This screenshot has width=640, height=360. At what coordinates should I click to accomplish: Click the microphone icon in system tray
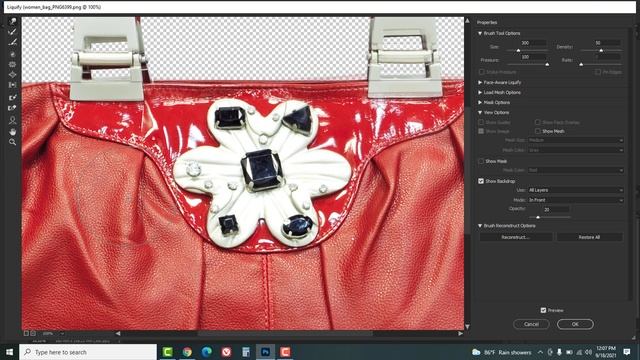[559, 352]
